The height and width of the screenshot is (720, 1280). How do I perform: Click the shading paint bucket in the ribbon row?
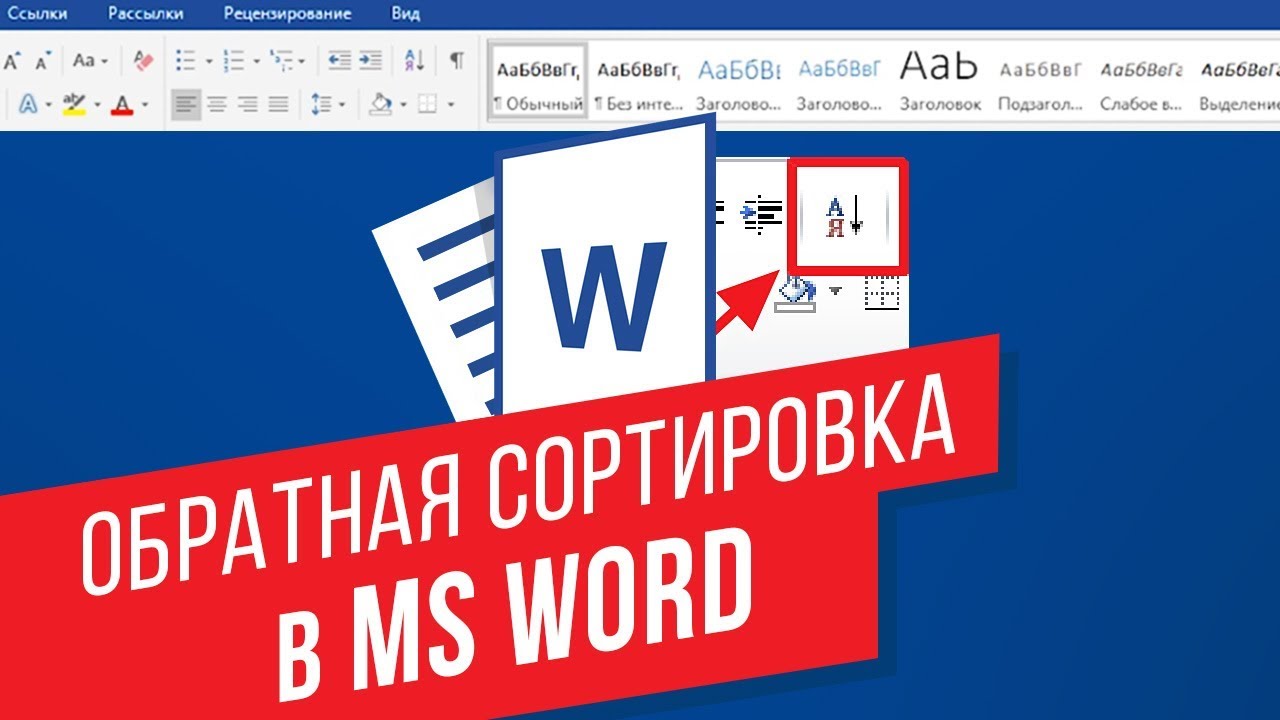381,103
